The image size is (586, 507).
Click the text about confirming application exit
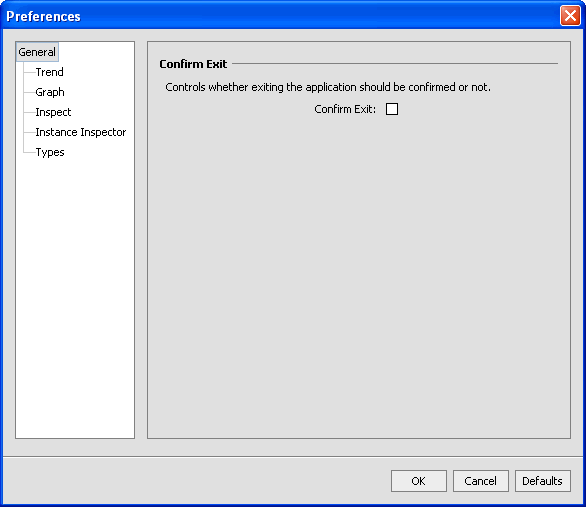pos(328,87)
